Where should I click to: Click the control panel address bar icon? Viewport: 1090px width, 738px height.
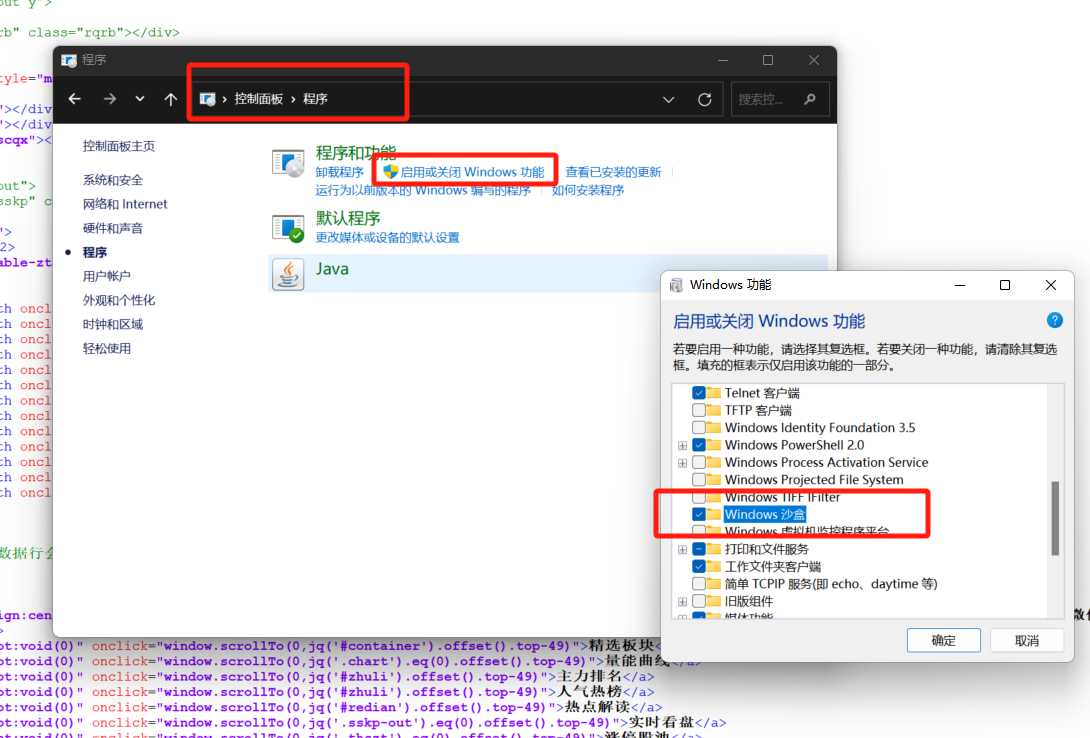207,99
